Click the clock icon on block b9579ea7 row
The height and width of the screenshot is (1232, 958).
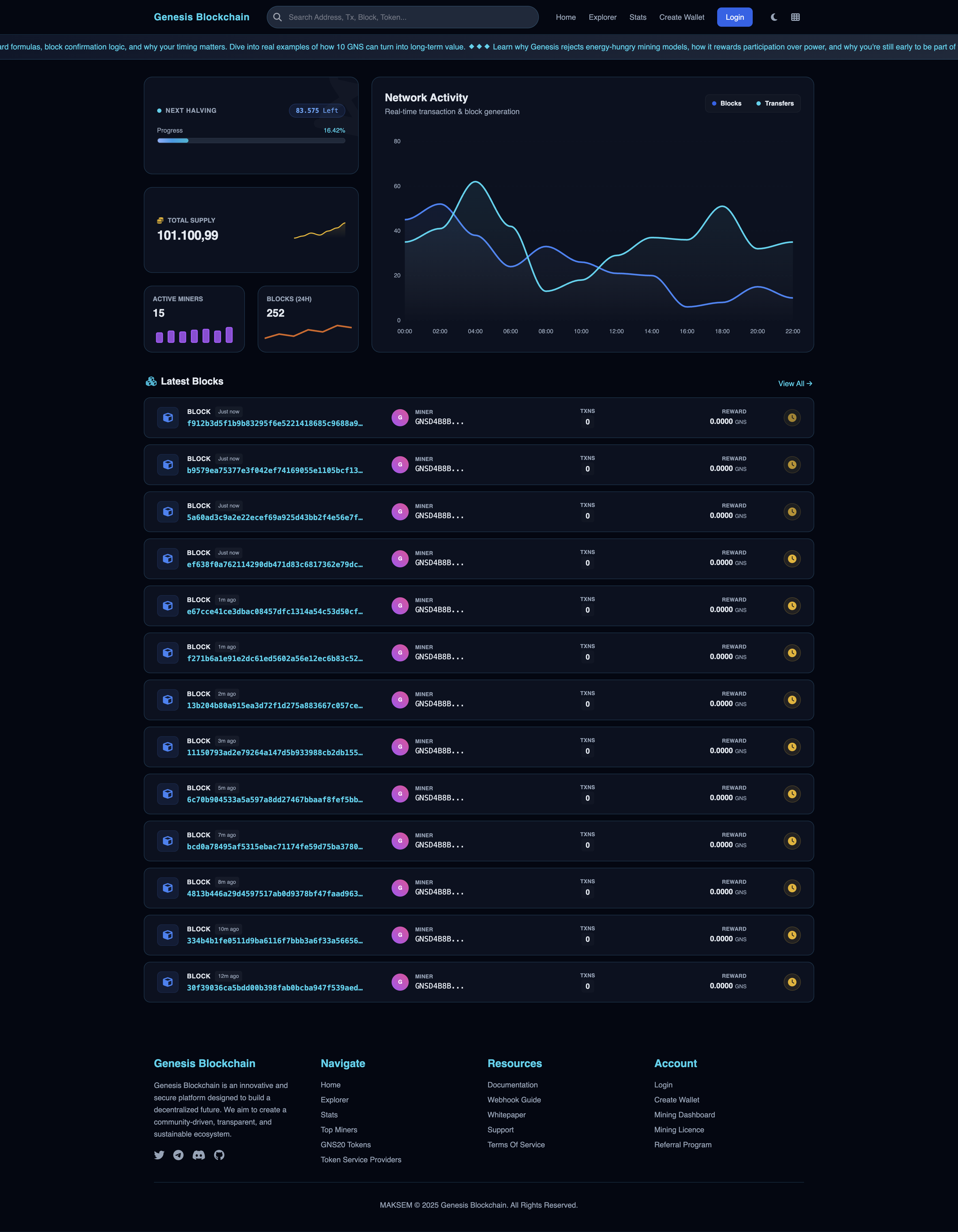click(x=791, y=464)
